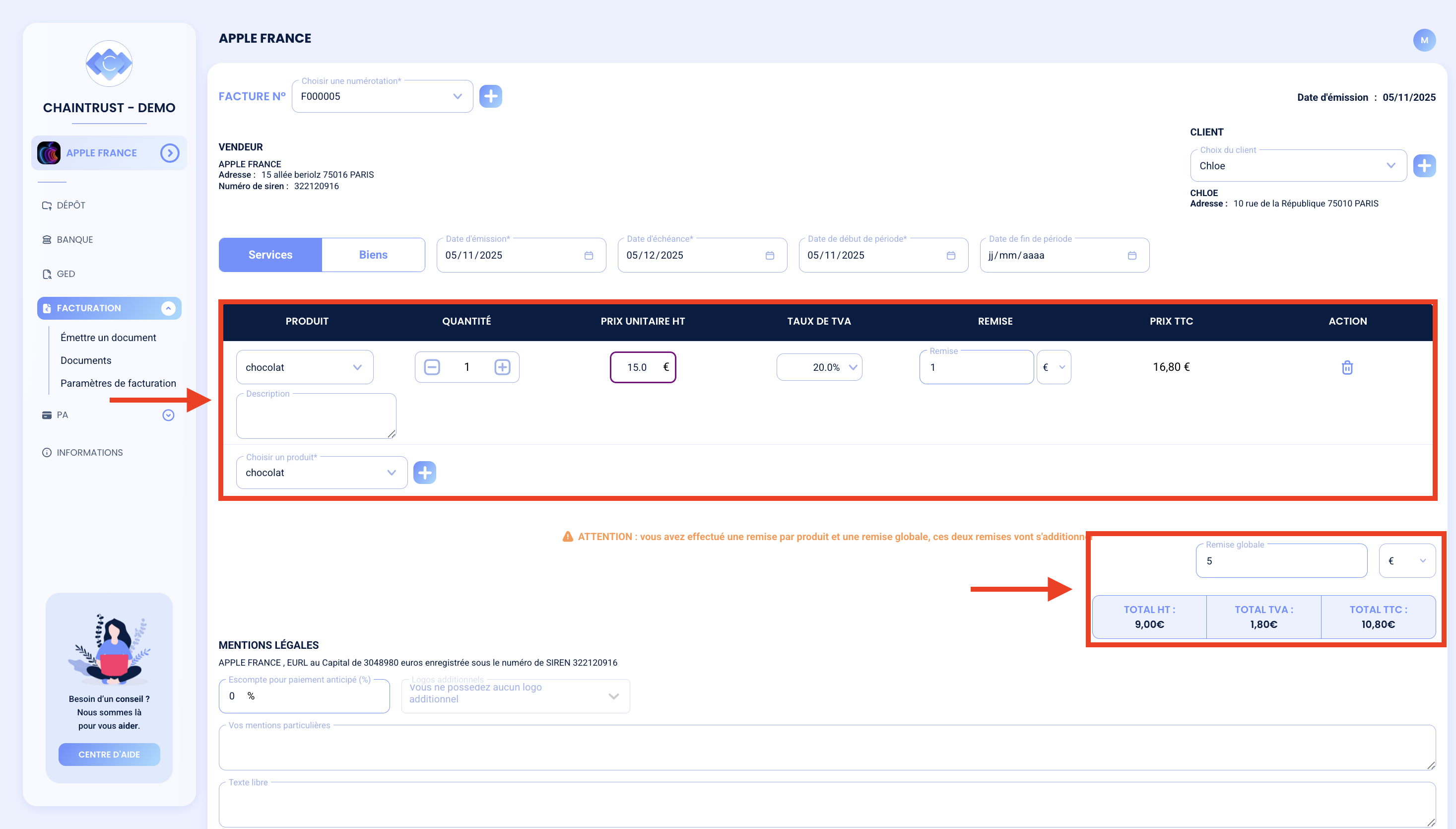Click the product Description text area
Viewport: 1456px width, 829px height.
(x=316, y=415)
